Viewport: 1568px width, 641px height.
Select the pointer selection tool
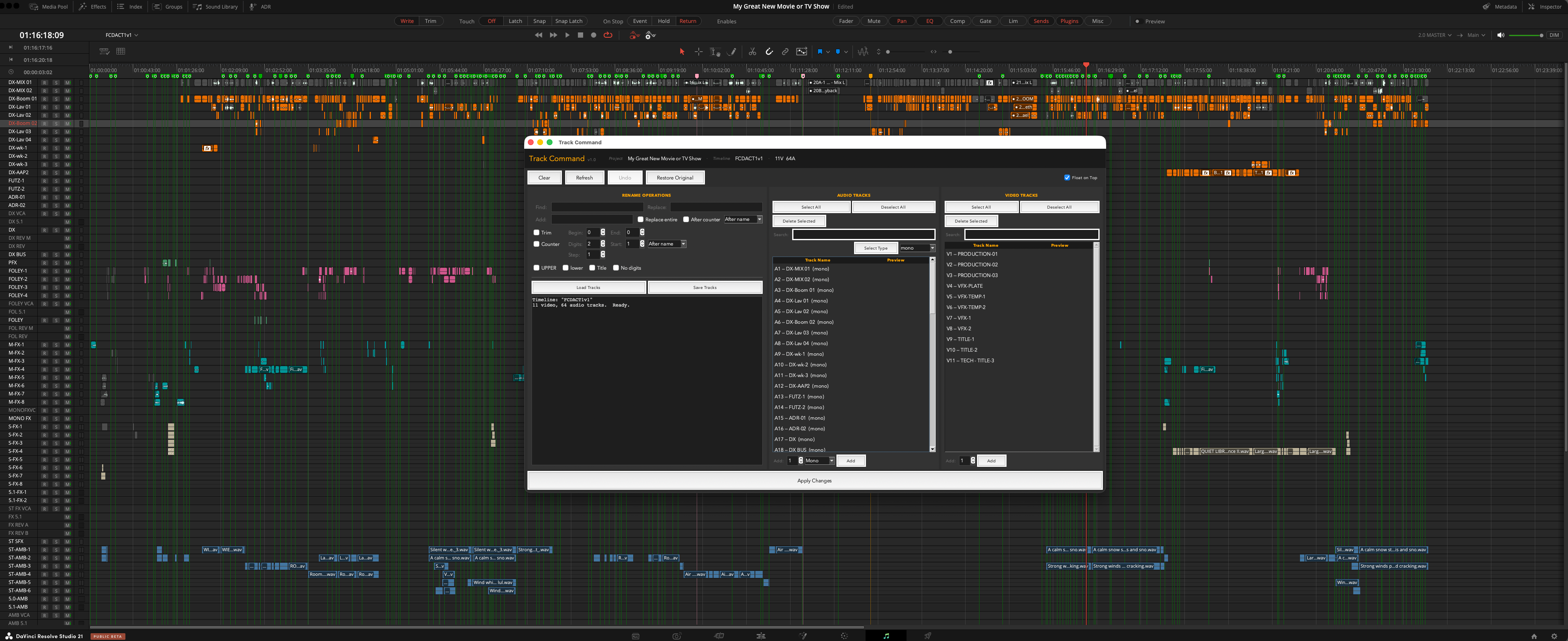tap(682, 52)
